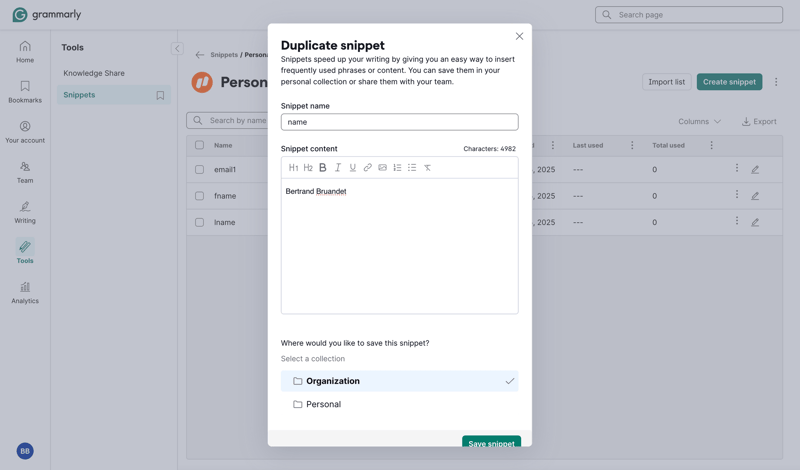Viewport: 800px width, 470px height.
Task: Export the snippets table
Action: click(x=759, y=121)
